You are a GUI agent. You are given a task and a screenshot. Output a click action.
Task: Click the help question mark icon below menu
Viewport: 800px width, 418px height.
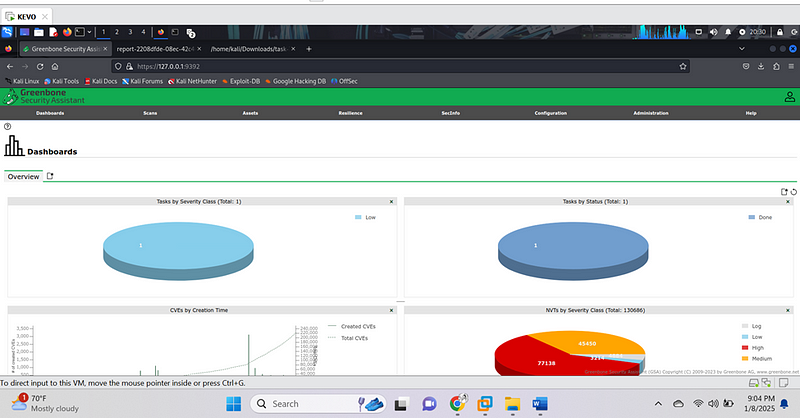[x=7, y=126]
